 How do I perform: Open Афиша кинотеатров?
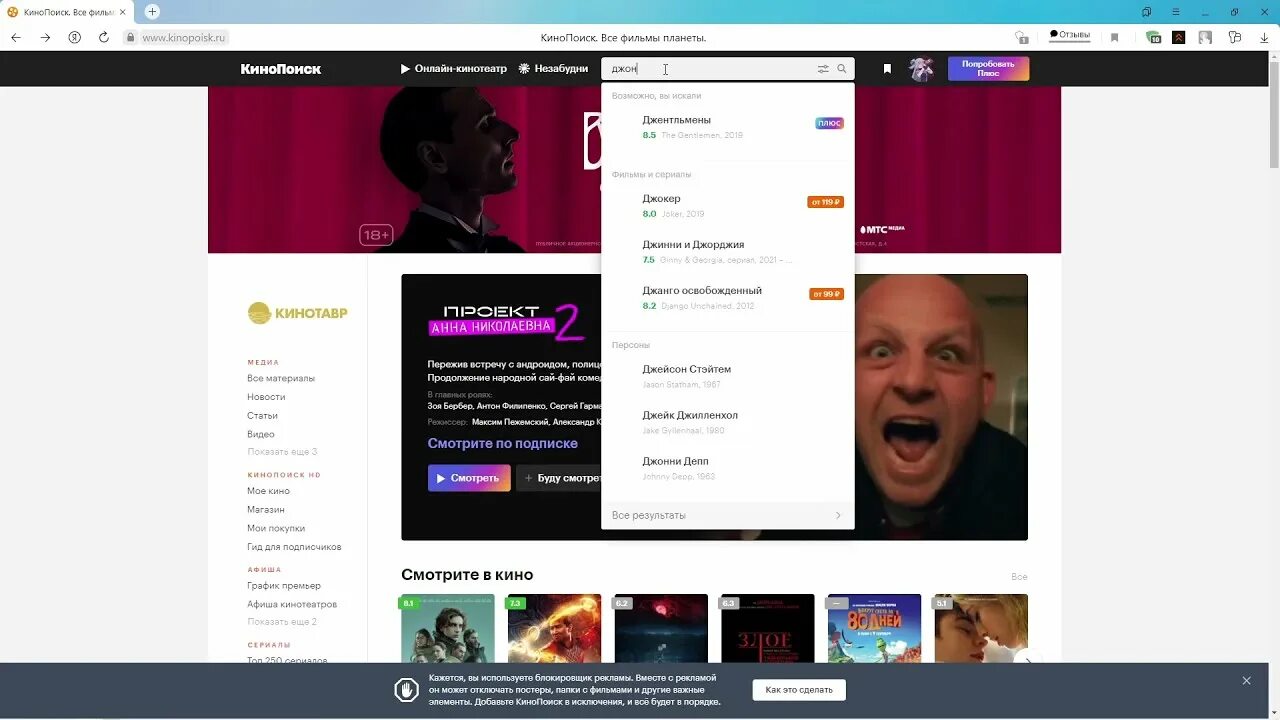[292, 604]
